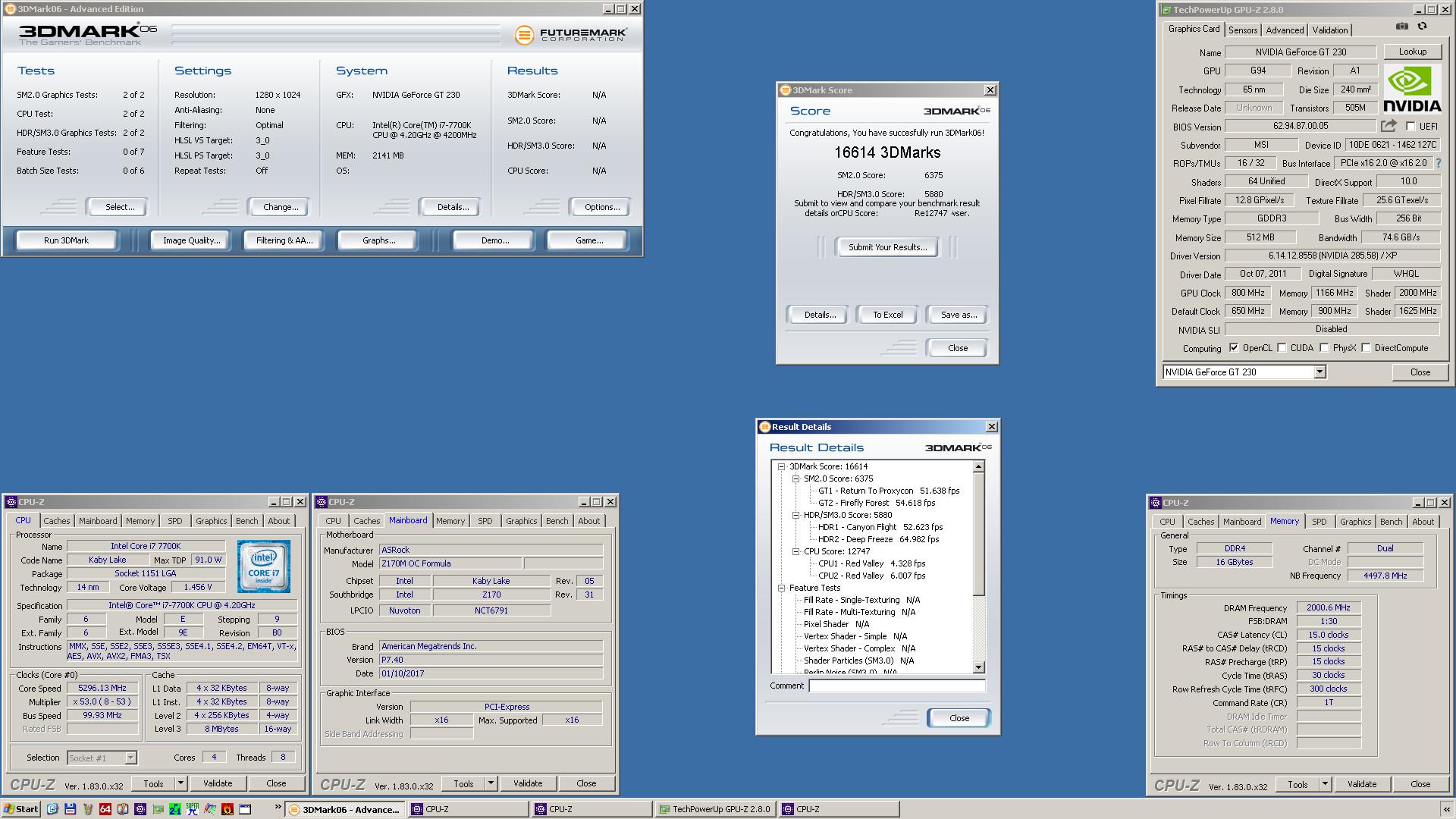Screen dimensions: 1456x819
Task: Click the PCIe bus interface question mark
Action: click(x=1438, y=163)
